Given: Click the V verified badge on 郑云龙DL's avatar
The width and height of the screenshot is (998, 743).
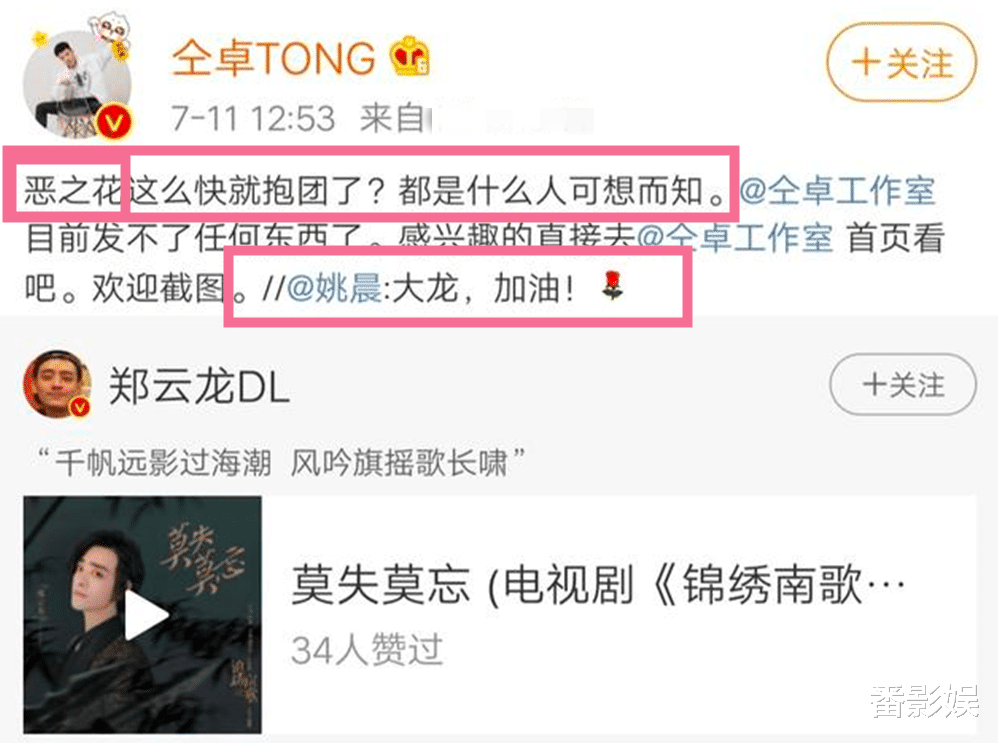Looking at the screenshot, I should [x=80, y=406].
